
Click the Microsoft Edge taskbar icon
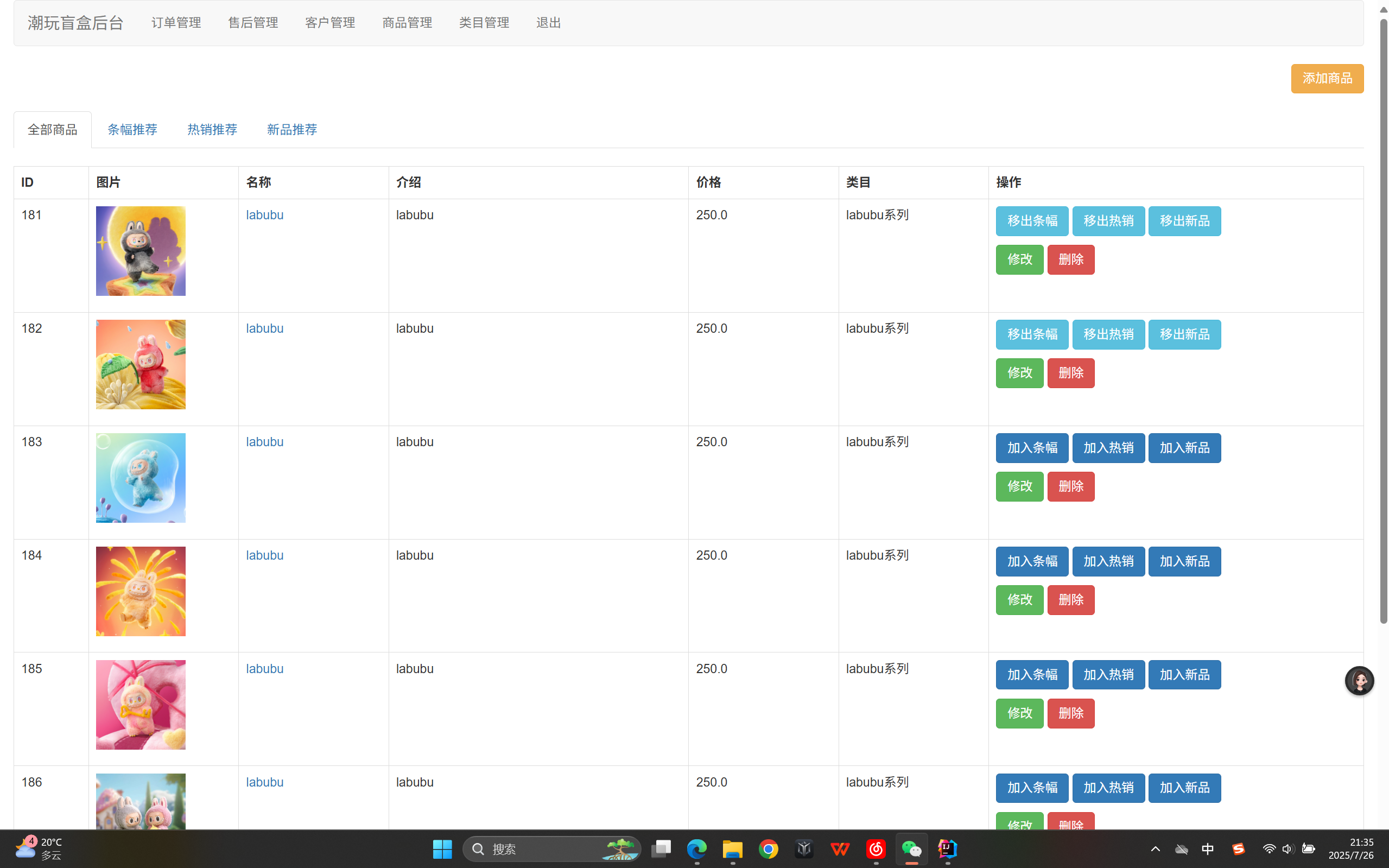pyautogui.click(x=697, y=848)
